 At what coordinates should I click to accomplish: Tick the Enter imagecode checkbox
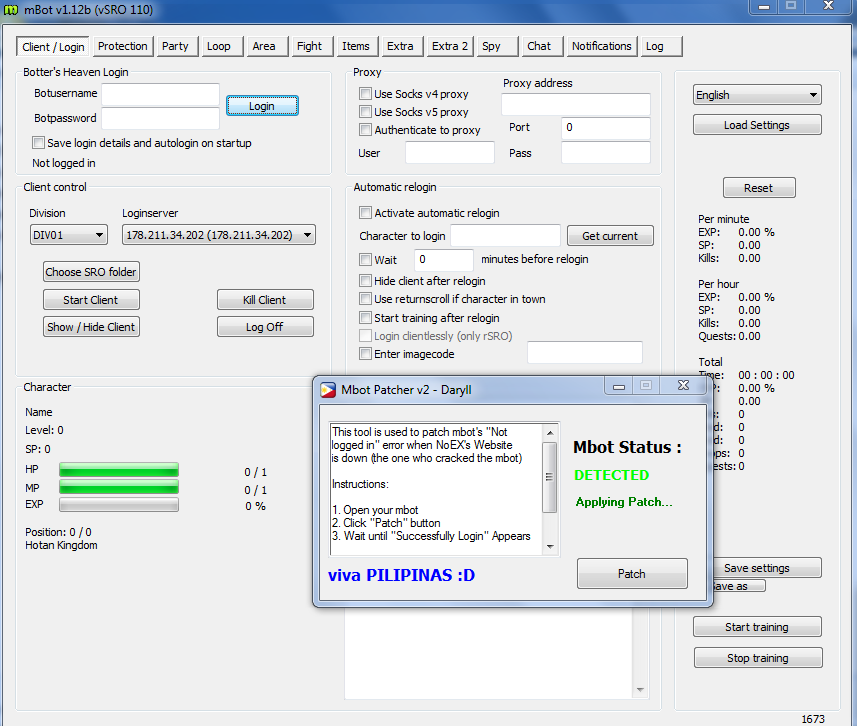(x=365, y=354)
